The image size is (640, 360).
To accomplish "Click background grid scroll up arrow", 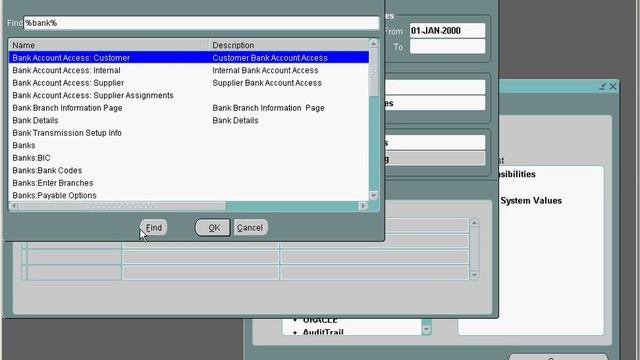I will pyautogui.click(x=474, y=223).
